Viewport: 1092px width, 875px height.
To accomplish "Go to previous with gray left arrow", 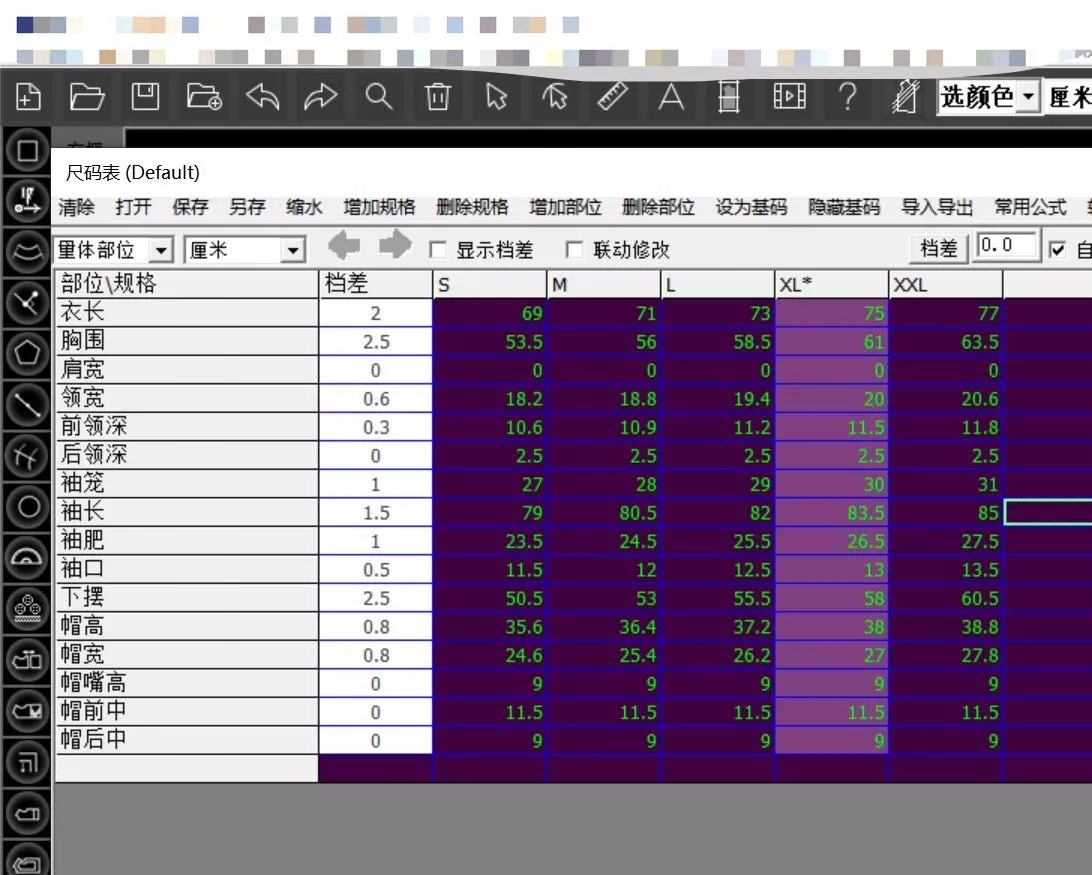I will (344, 245).
